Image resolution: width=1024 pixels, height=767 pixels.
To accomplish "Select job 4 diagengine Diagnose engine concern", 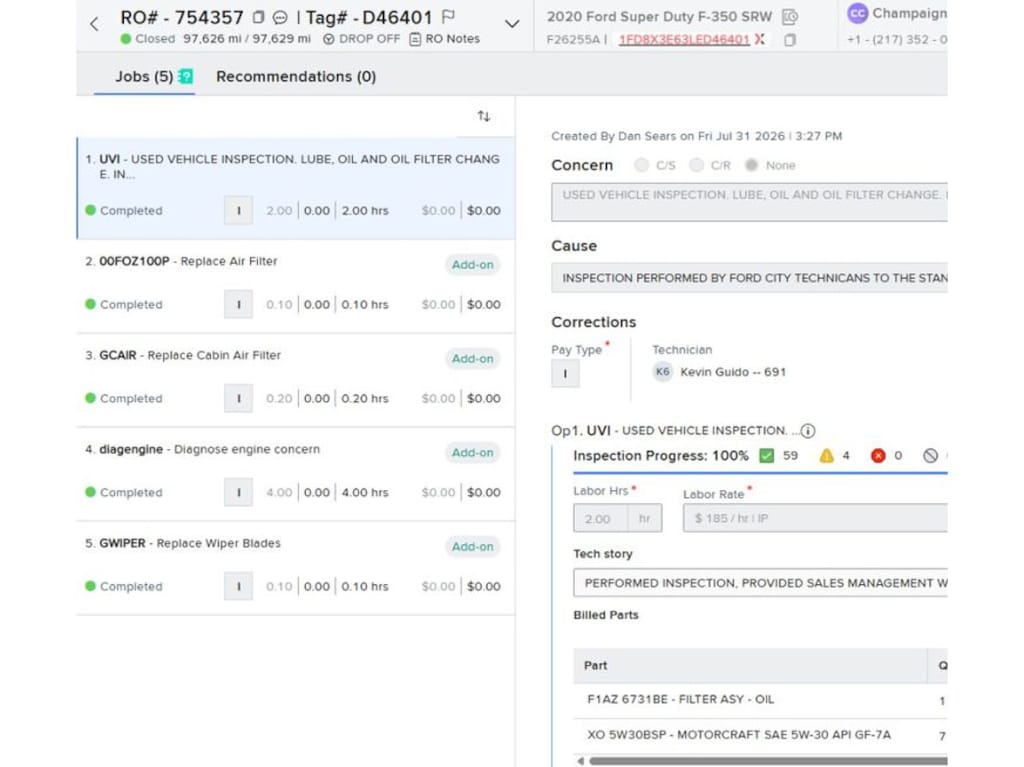I will pos(296,474).
